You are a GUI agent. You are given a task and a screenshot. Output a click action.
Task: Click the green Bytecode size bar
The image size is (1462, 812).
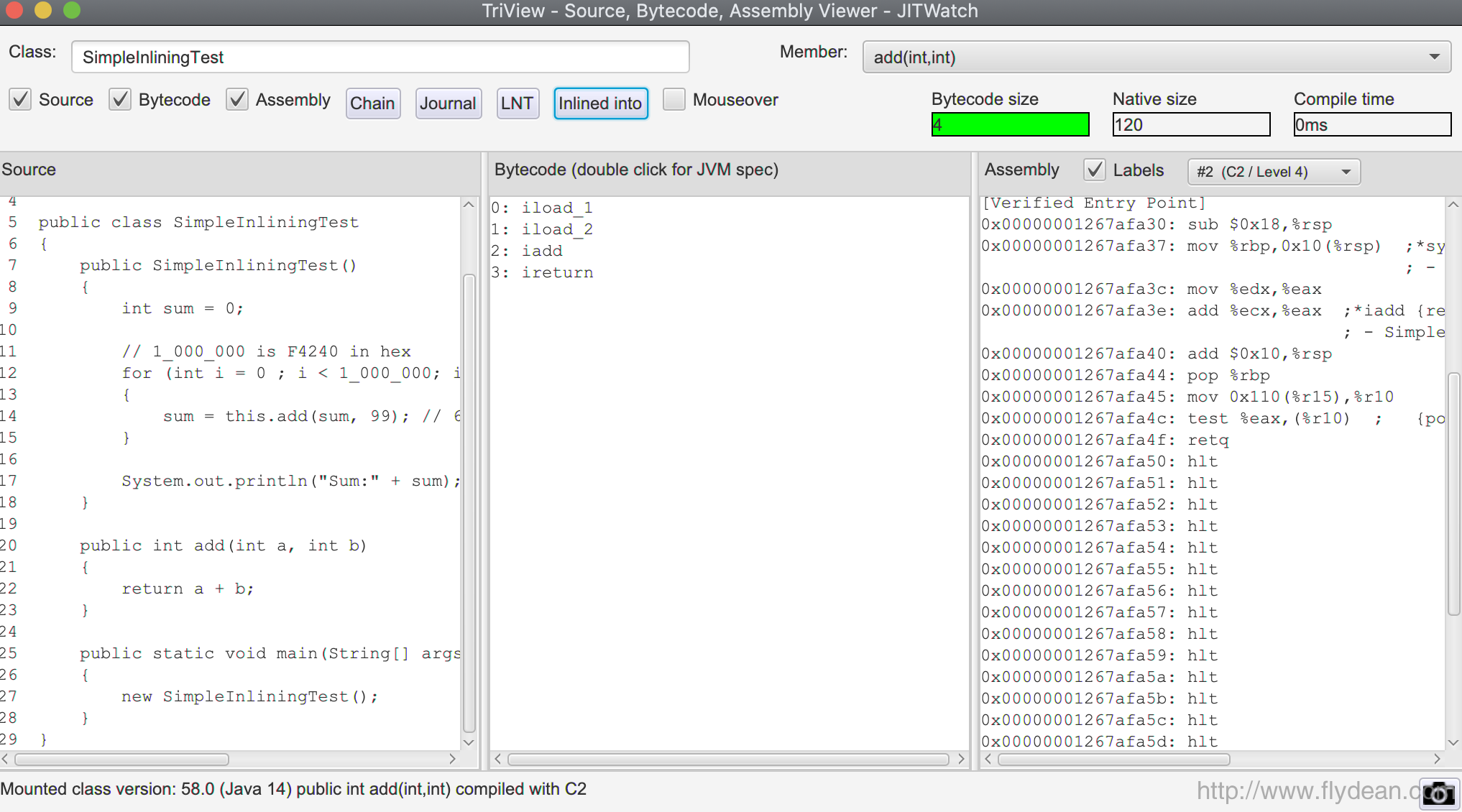tap(1010, 125)
